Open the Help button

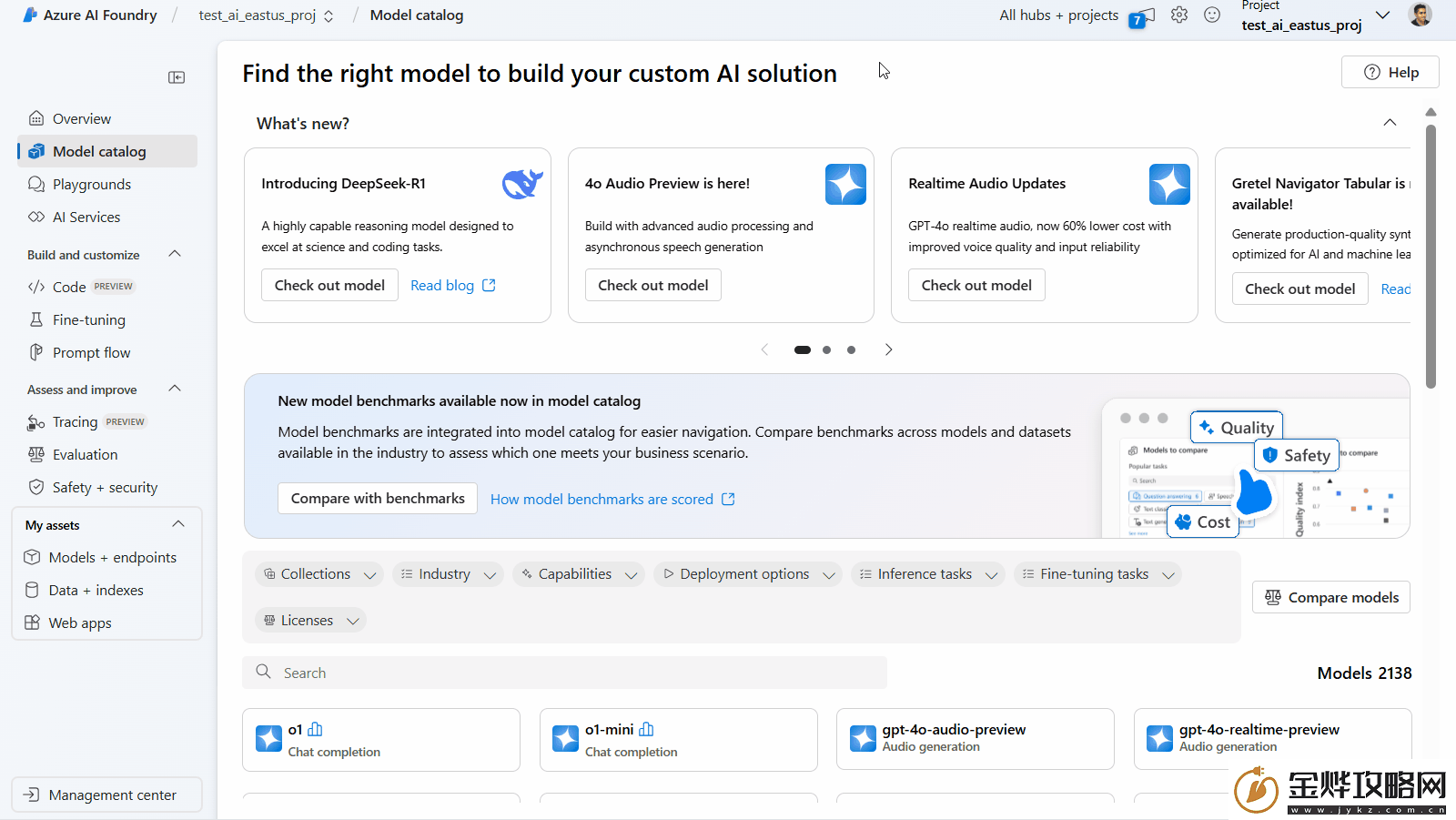point(1390,72)
